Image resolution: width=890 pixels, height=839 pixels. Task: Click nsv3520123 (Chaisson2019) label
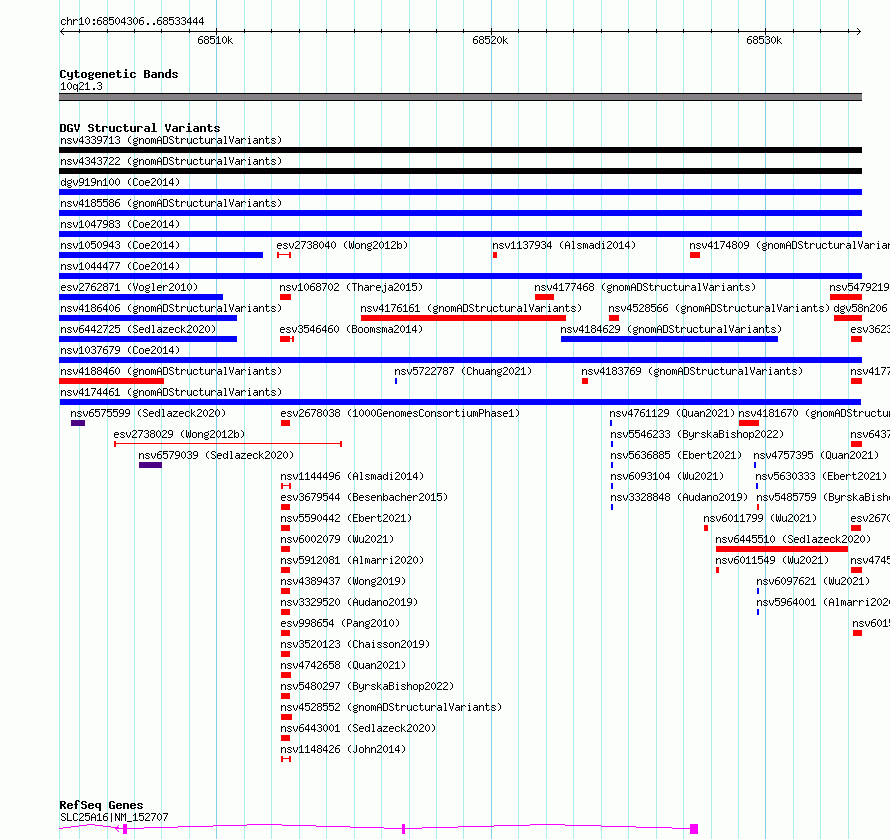click(x=355, y=644)
